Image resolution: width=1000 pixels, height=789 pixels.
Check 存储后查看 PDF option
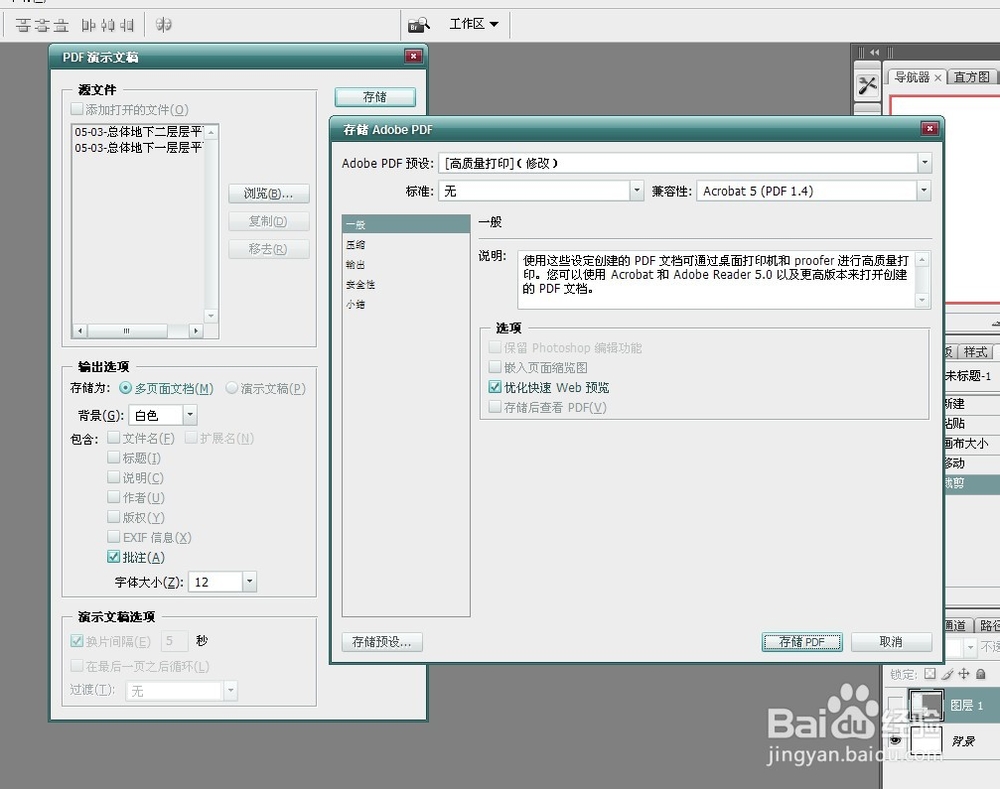pyautogui.click(x=495, y=407)
